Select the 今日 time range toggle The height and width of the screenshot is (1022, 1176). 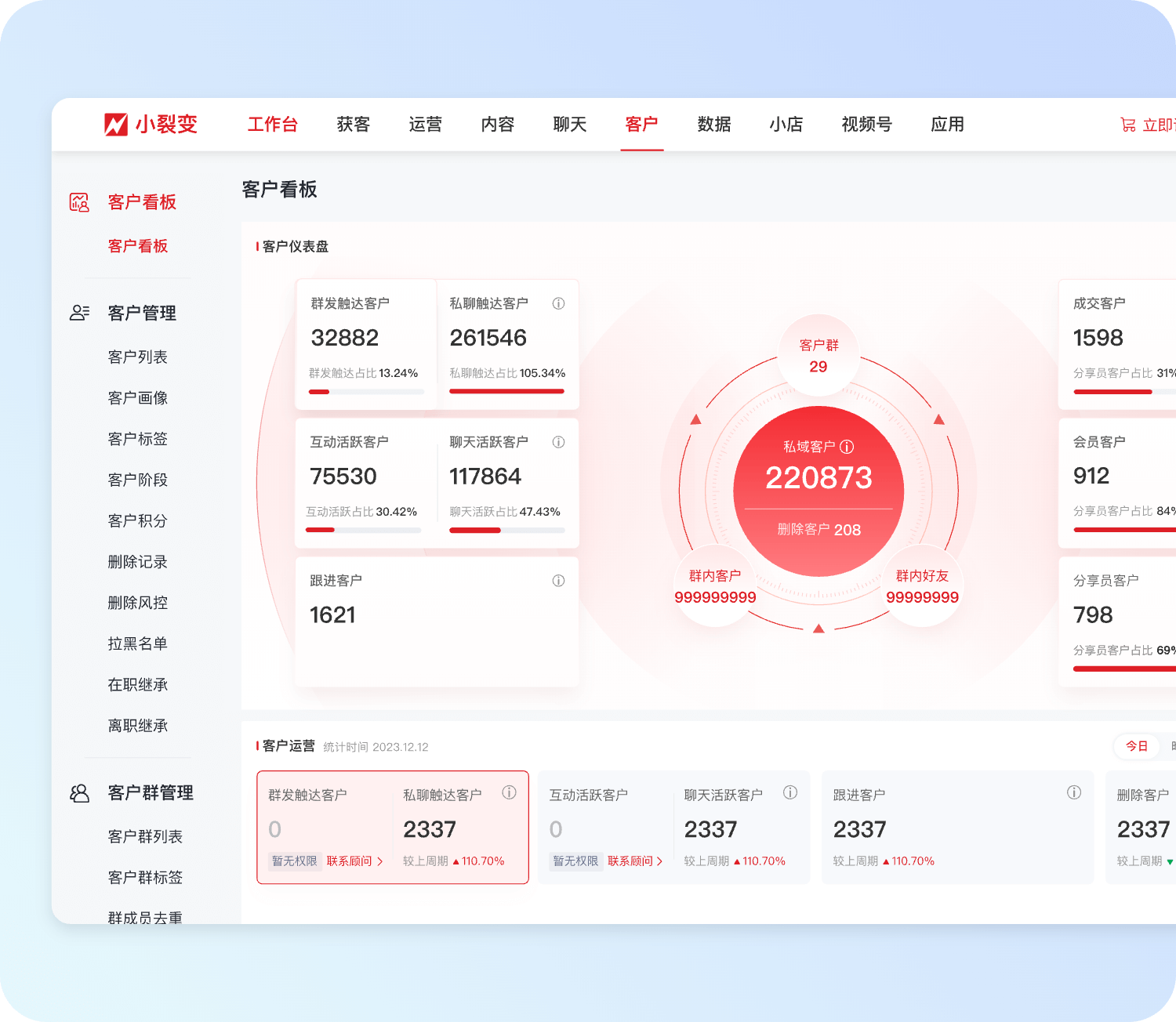tap(1136, 746)
